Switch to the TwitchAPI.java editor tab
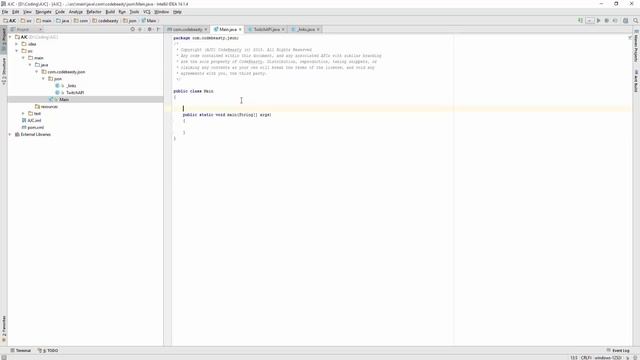Viewport: 640px width, 360px height. pos(267,29)
